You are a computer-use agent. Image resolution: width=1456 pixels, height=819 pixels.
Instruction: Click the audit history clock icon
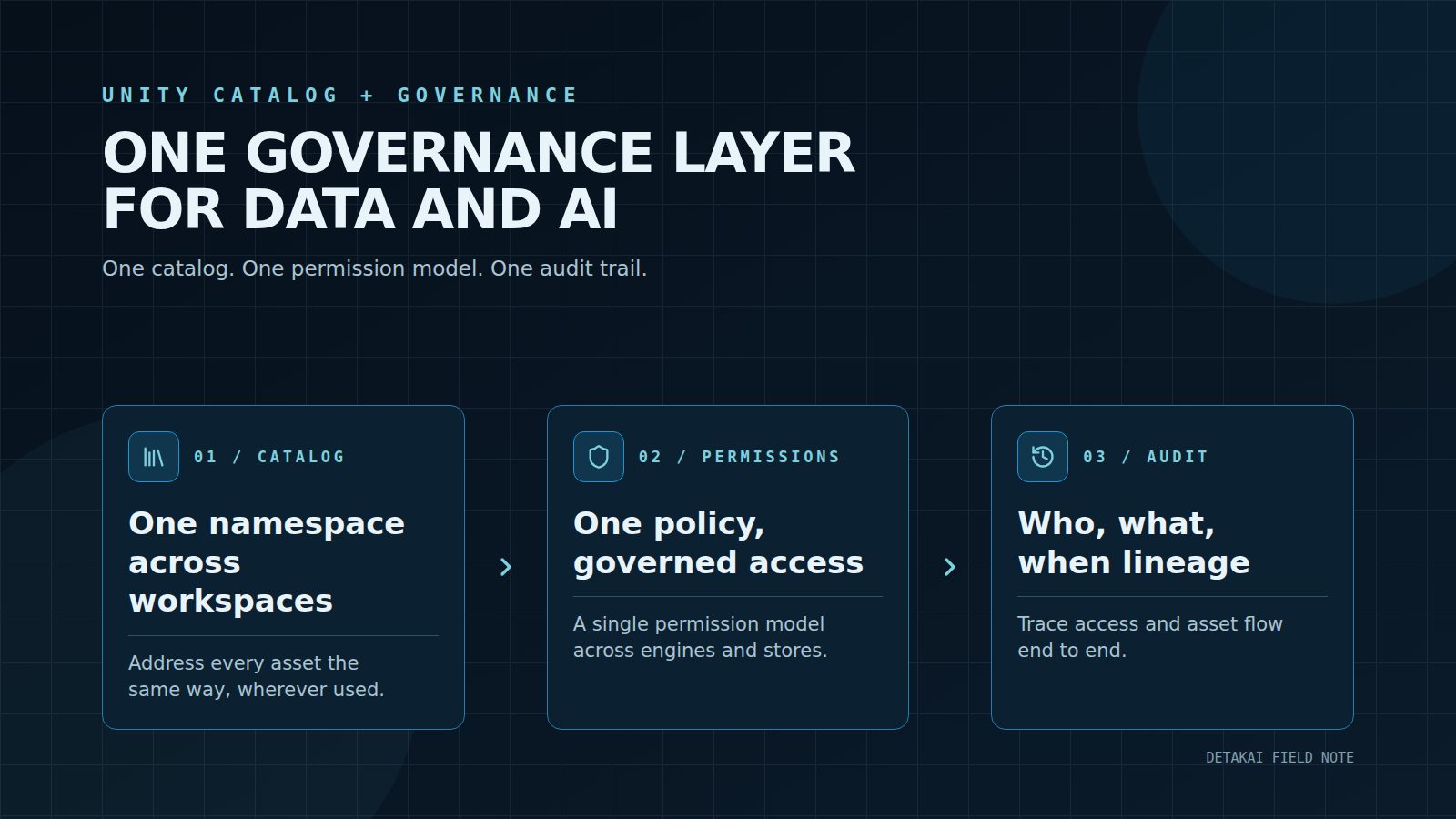[1043, 457]
